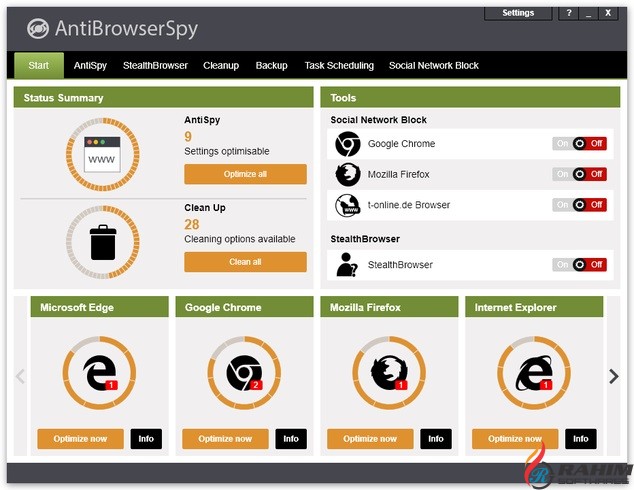Open the Task Scheduling tab

(339, 65)
